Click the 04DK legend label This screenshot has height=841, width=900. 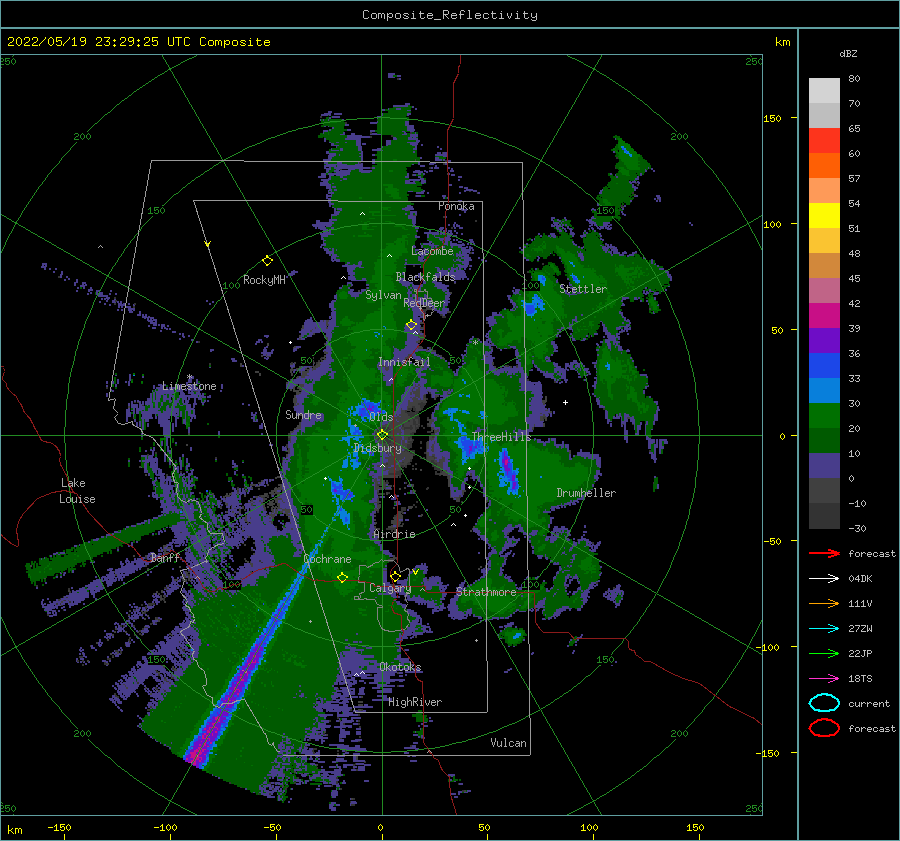[x=860, y=579]
